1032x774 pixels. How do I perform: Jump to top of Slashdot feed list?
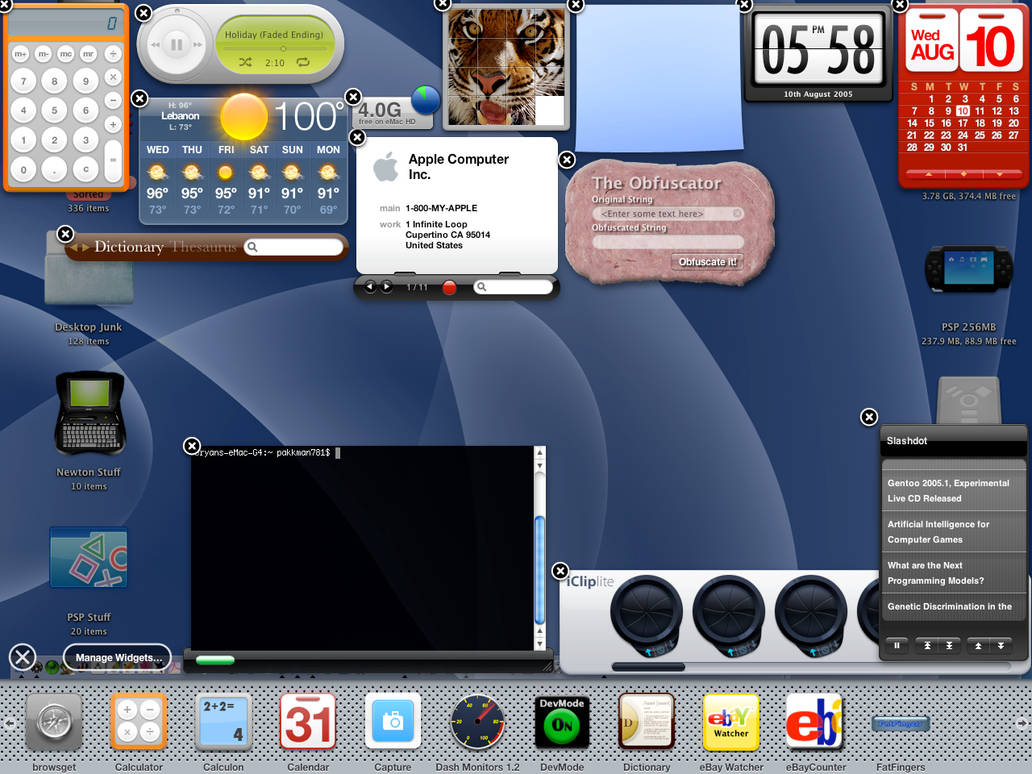click(927, 646)
